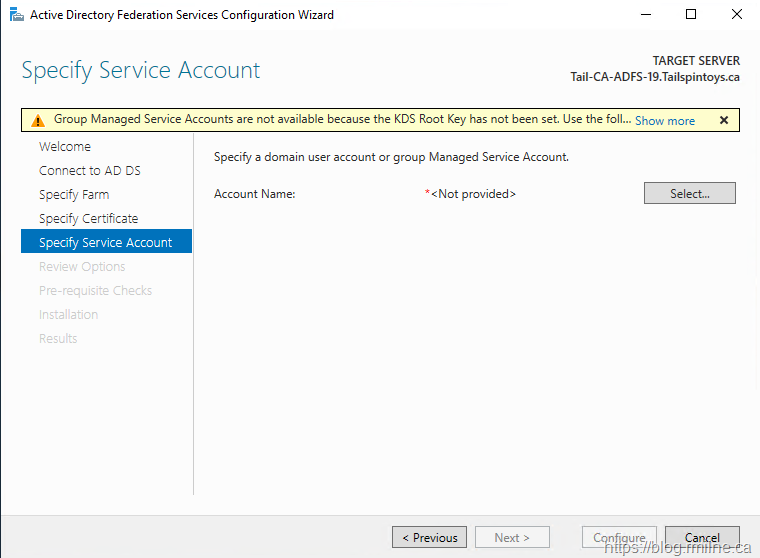Cancel the configuration wizard
The width and height of the screenshot is (760, 558).
tap(702, 537)
